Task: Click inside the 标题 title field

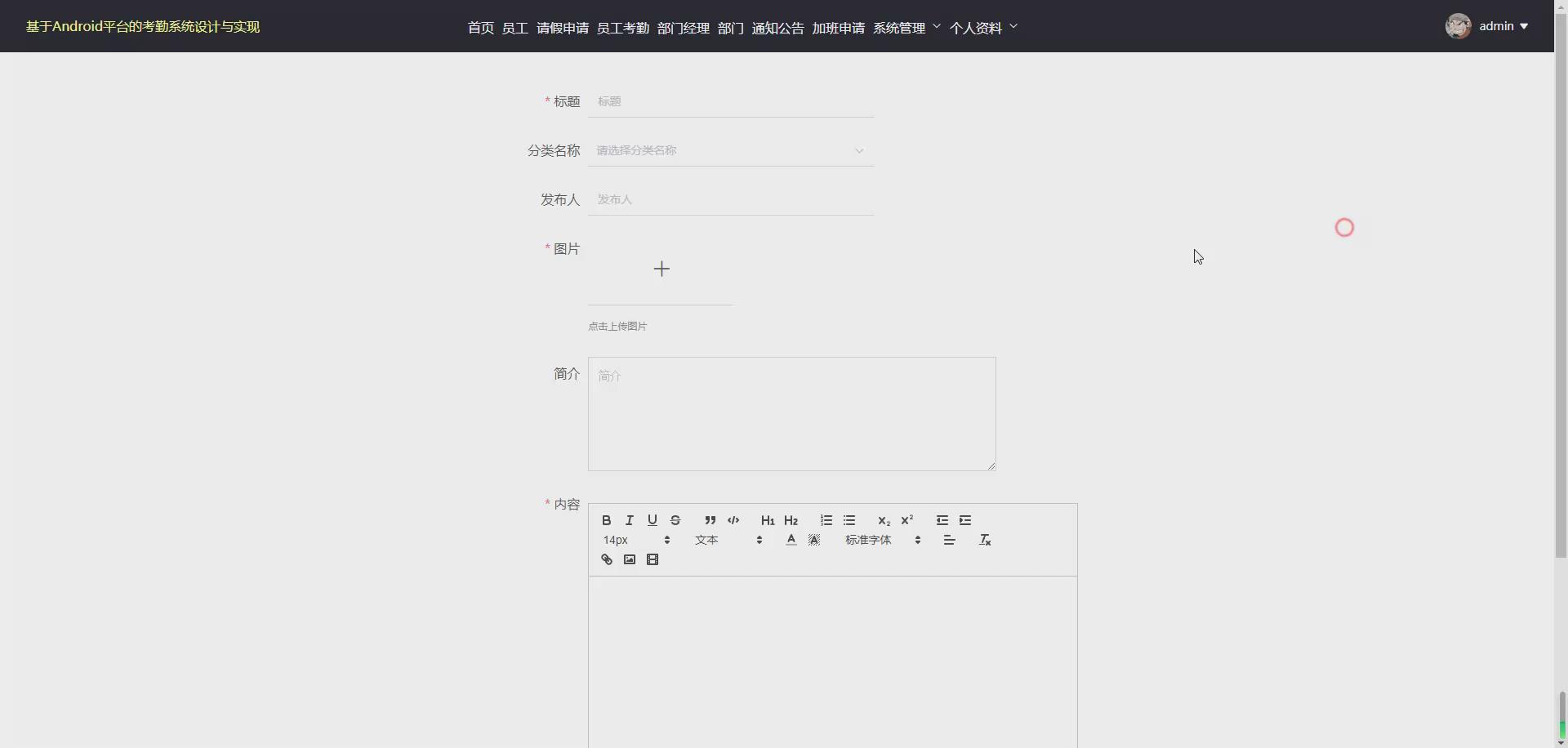Action: tap(730, 101)
